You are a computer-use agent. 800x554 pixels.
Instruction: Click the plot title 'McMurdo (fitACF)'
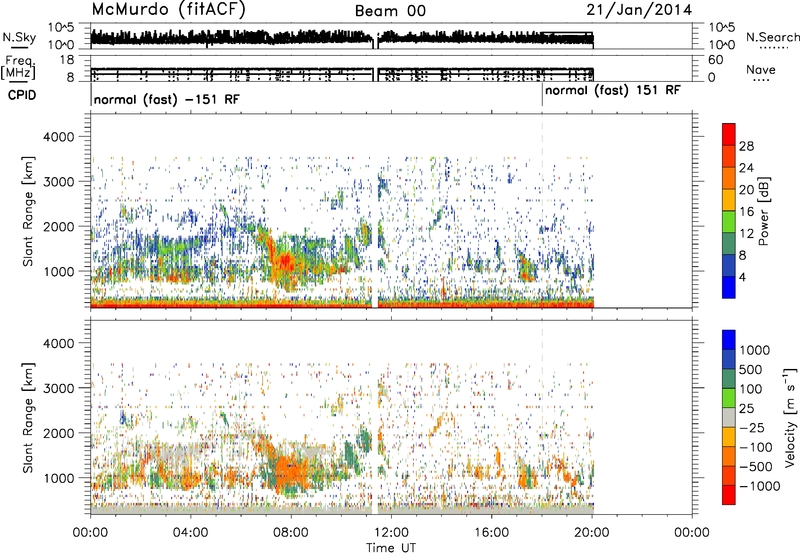click(x=168, y=9)
